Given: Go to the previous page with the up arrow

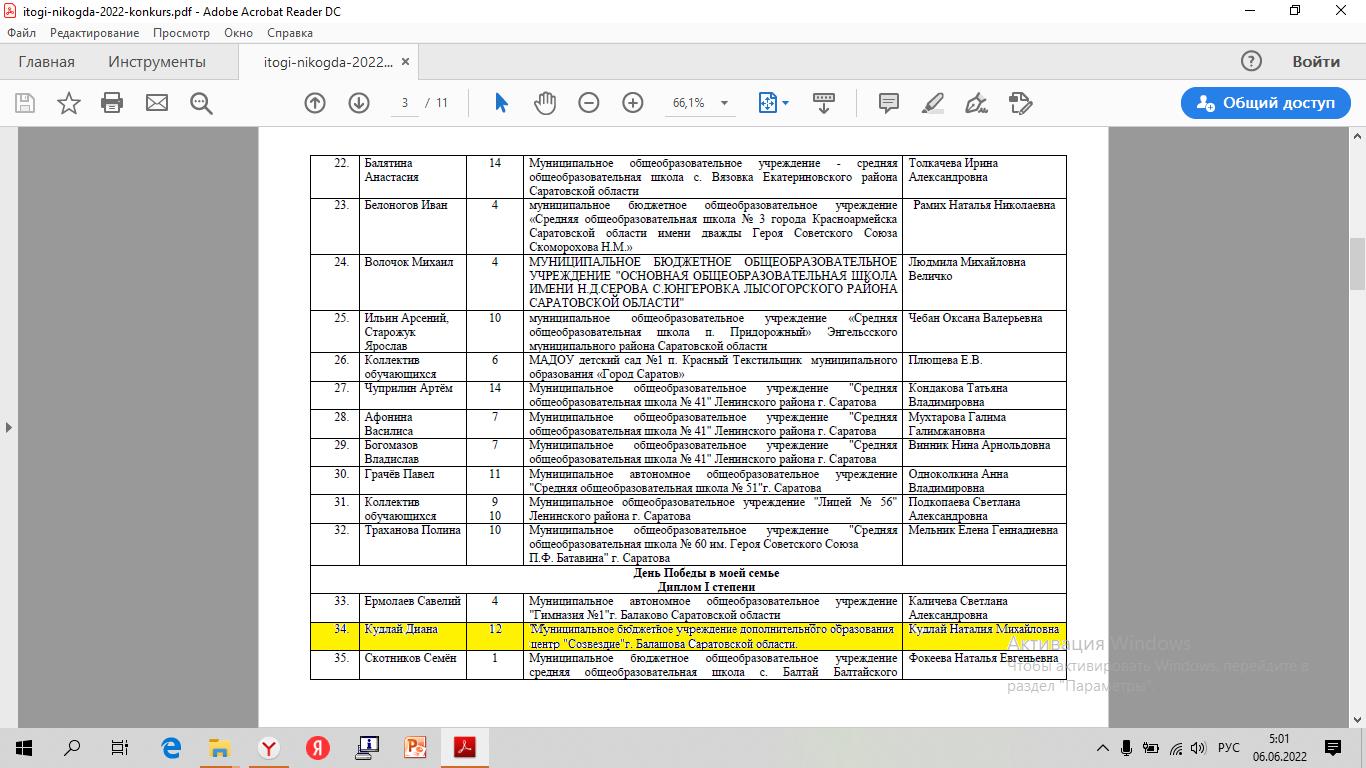Looking at the screenshot, I should pos(315,103).
